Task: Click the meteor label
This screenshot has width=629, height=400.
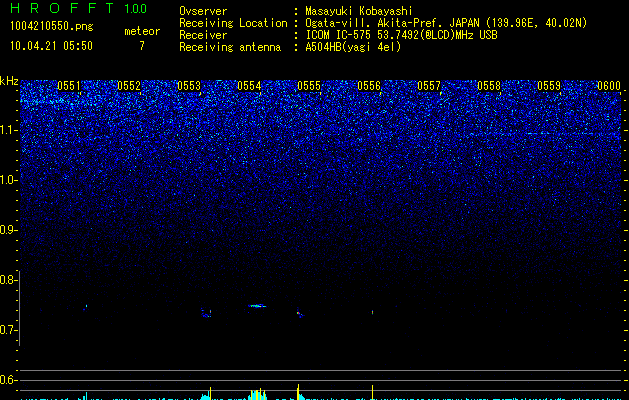Action: click(x=142, y=31)
